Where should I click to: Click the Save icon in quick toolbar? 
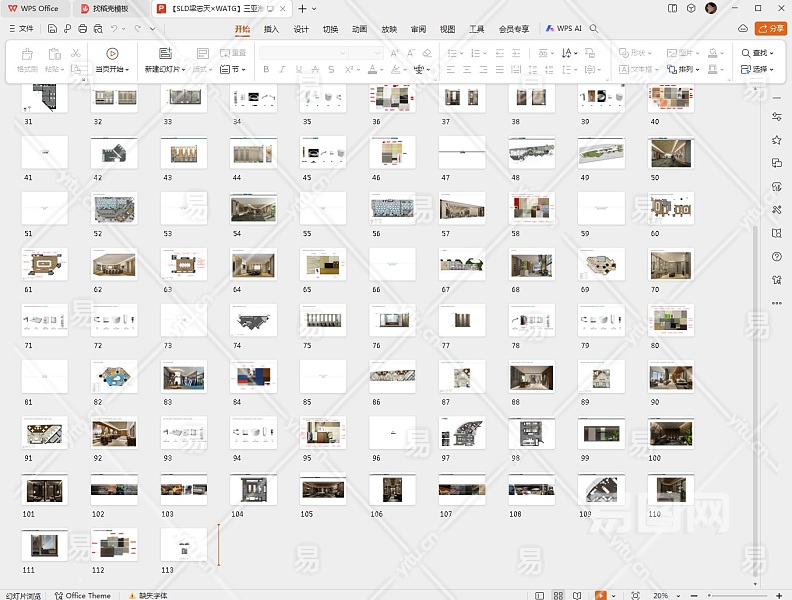point(52,29)
